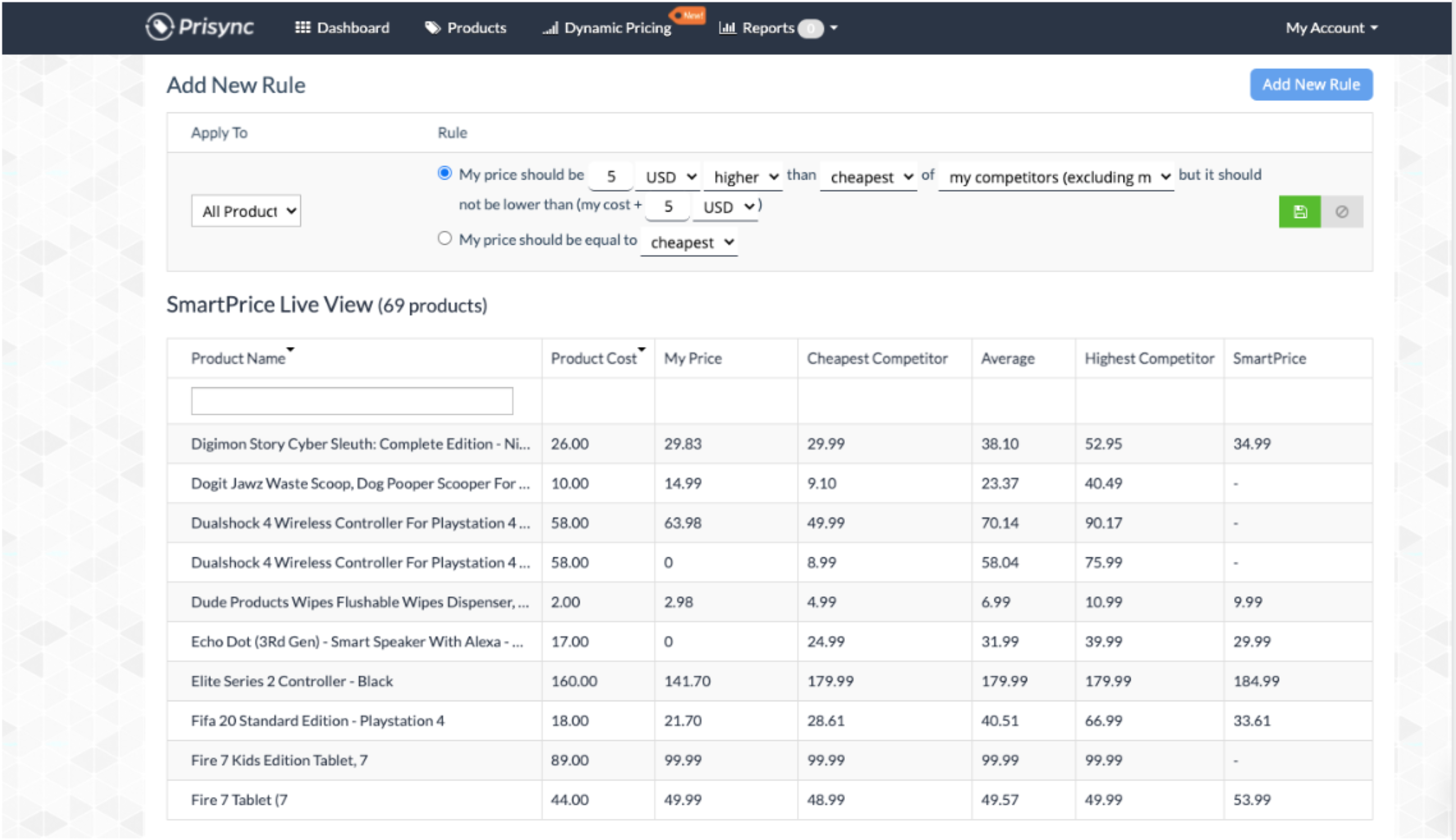This screenshot has height=840, width=1456.
Task: Open the All Products dropdown
Action: [x=246, y=210]
